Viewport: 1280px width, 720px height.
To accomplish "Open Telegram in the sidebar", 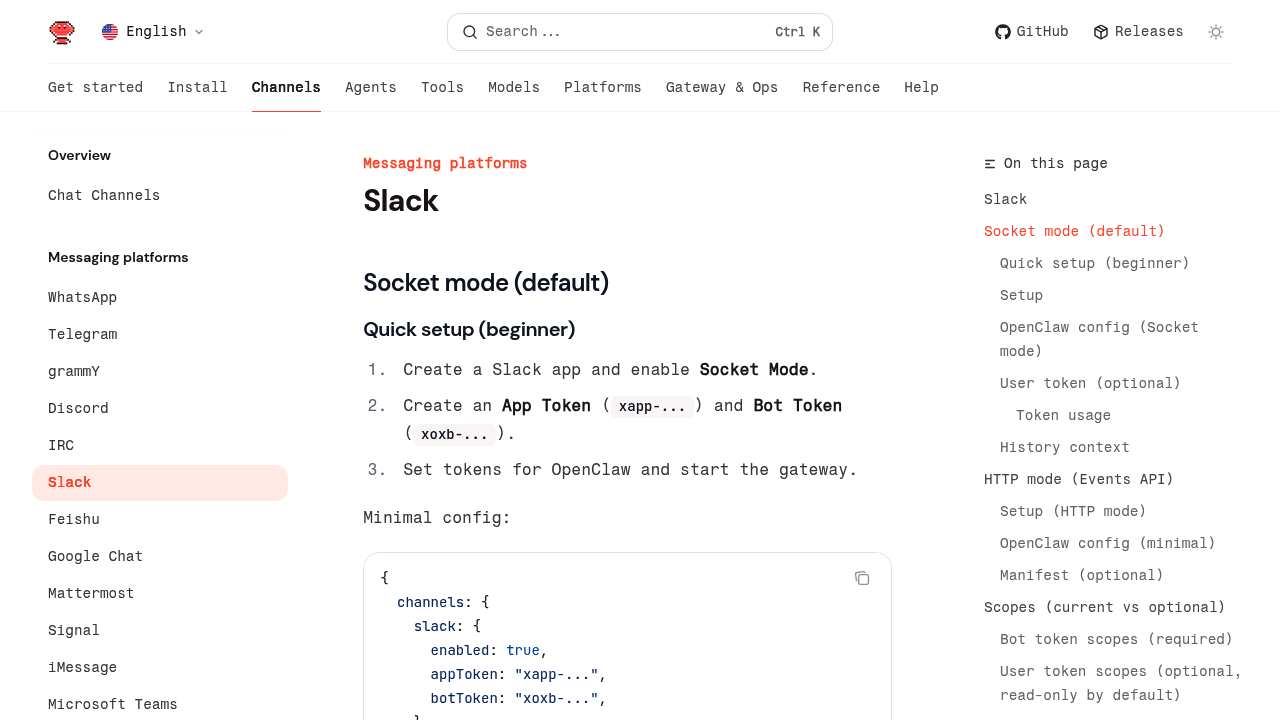I will click(82, 334).
